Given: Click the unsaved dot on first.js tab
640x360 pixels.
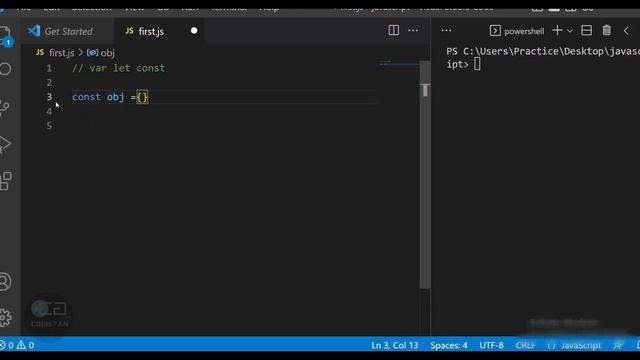Looking at the screenshot, I should point(194,31).
